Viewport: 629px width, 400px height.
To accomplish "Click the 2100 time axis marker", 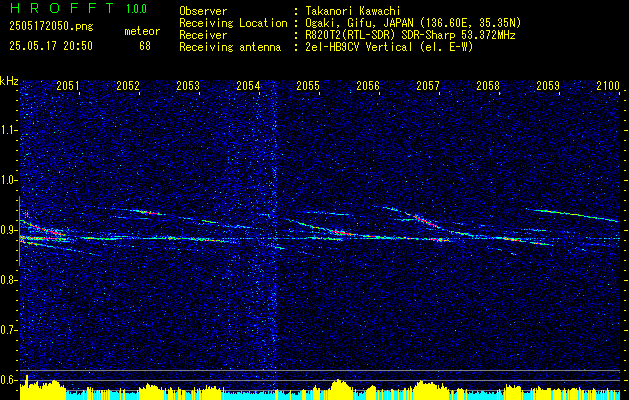I will tap(608, 85).
